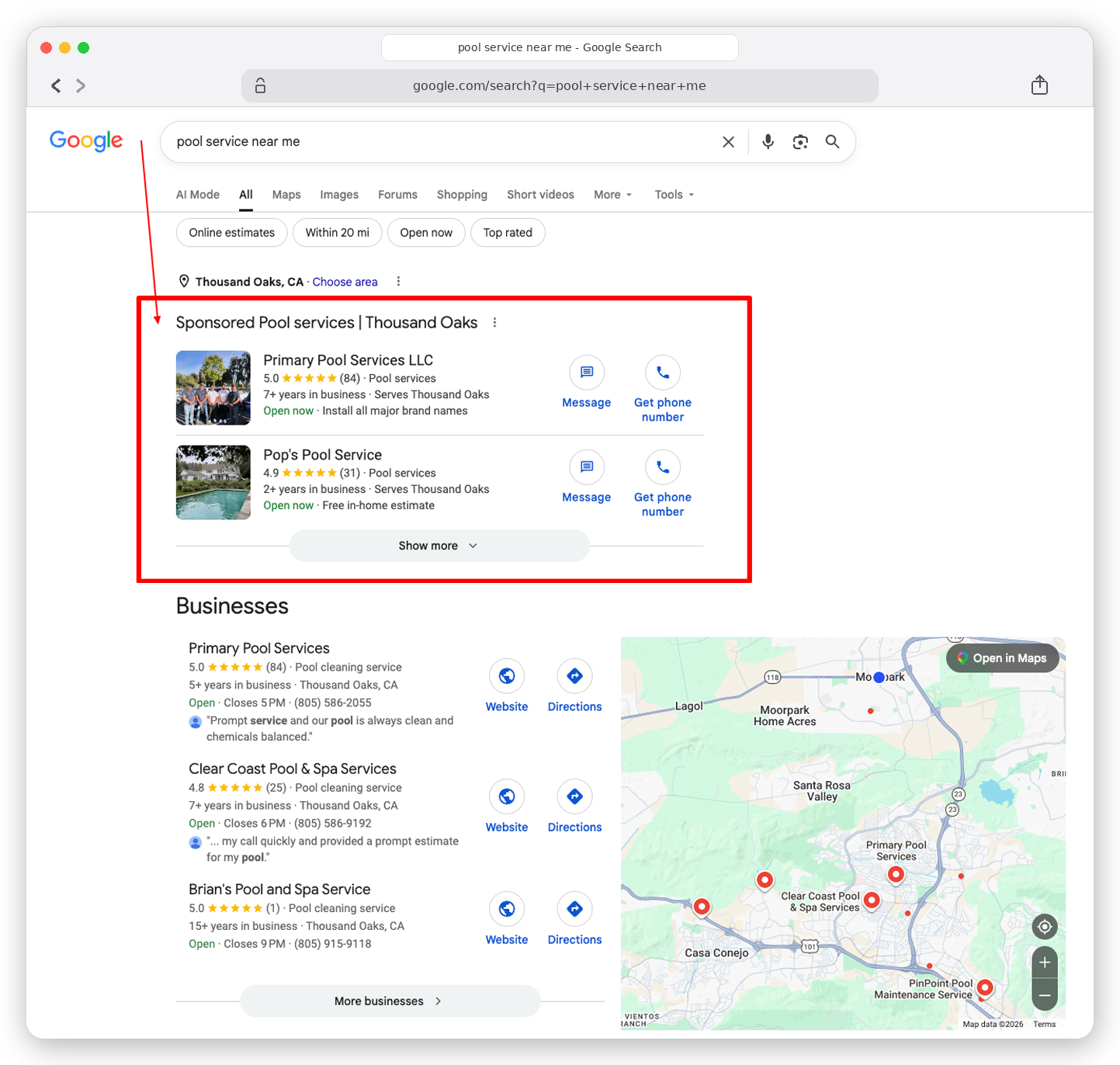Open the Tools dropdown
Screen dimensions: 1120x1065
pyautogui.click(x=674, y=194)
